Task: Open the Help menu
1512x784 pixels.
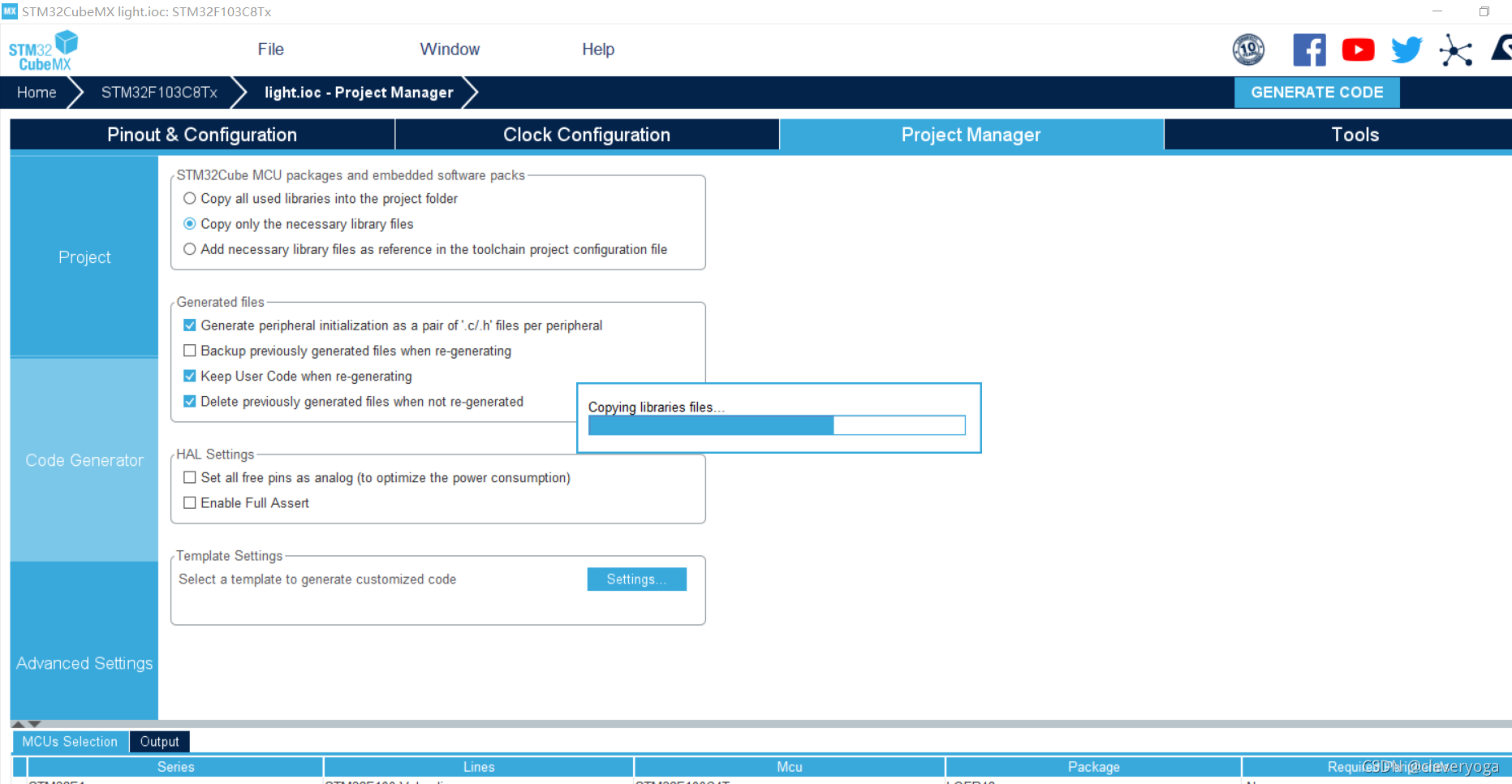Action: (598, 50)
